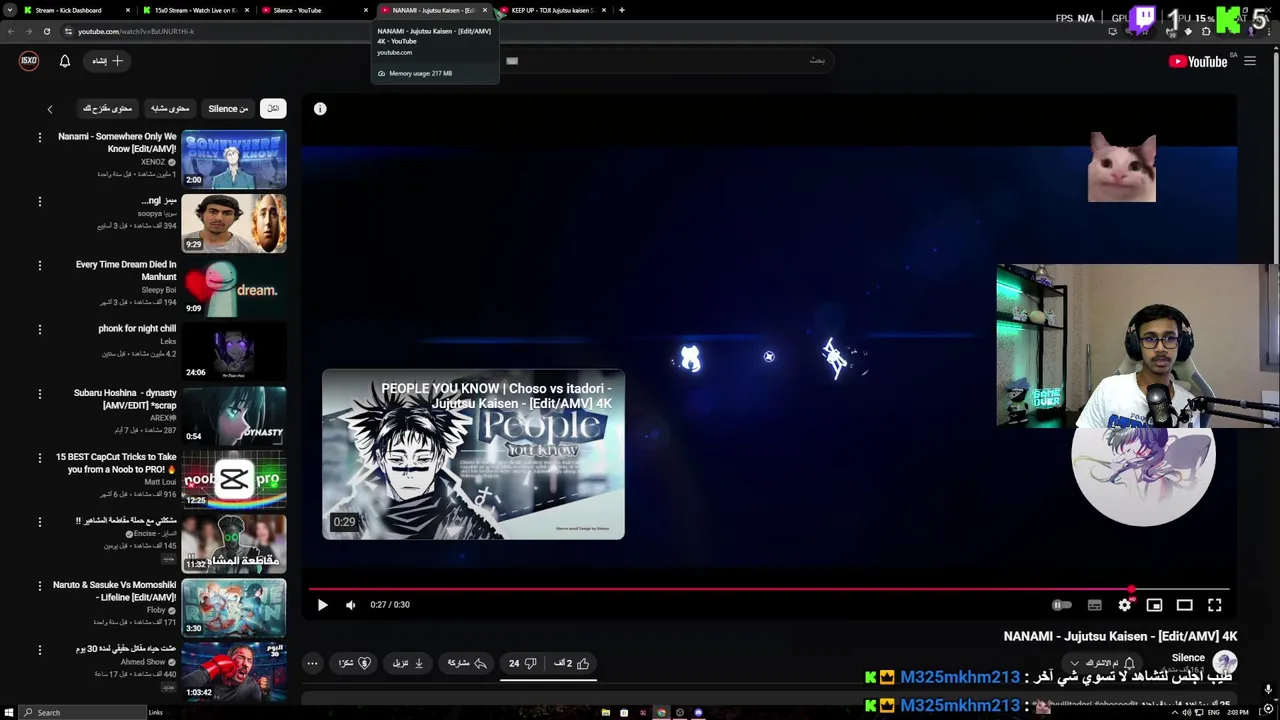
Task: Dislike the video with thumbs down
Action: pyautogui.click(x=522, y=663)
